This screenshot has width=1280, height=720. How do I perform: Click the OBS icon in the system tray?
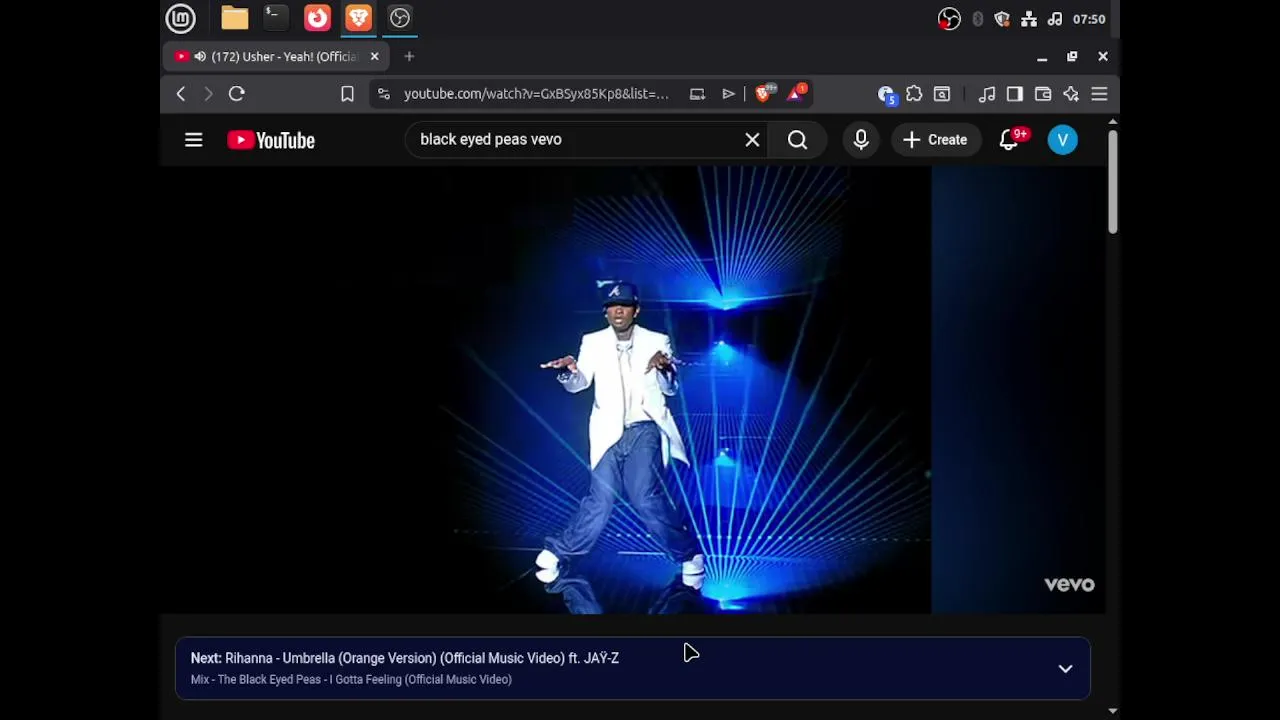pyautogui.click(x=949, y=19)
